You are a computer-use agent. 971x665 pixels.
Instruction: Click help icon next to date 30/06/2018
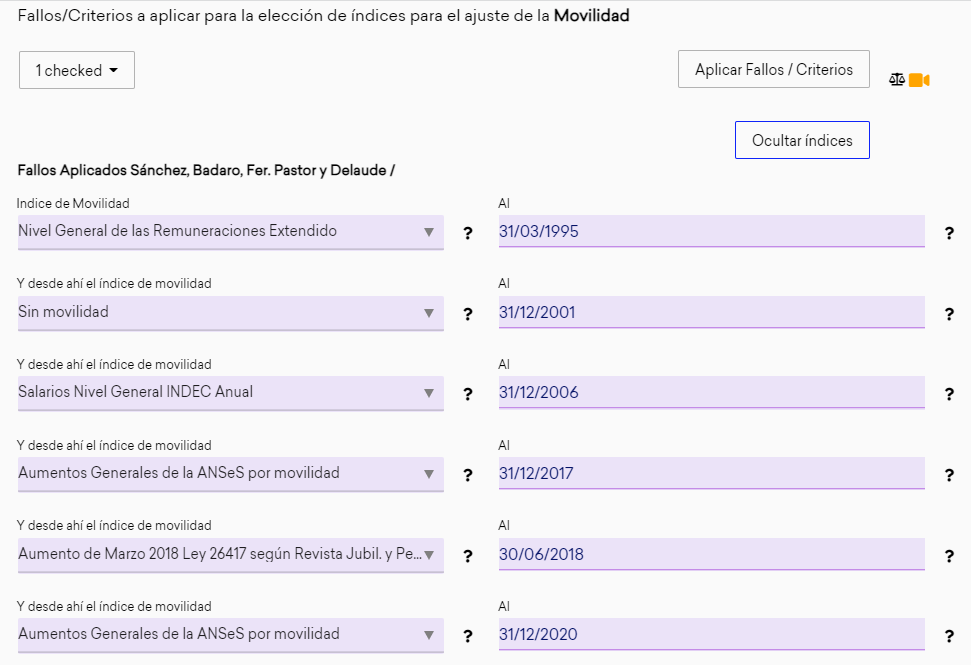949,556
